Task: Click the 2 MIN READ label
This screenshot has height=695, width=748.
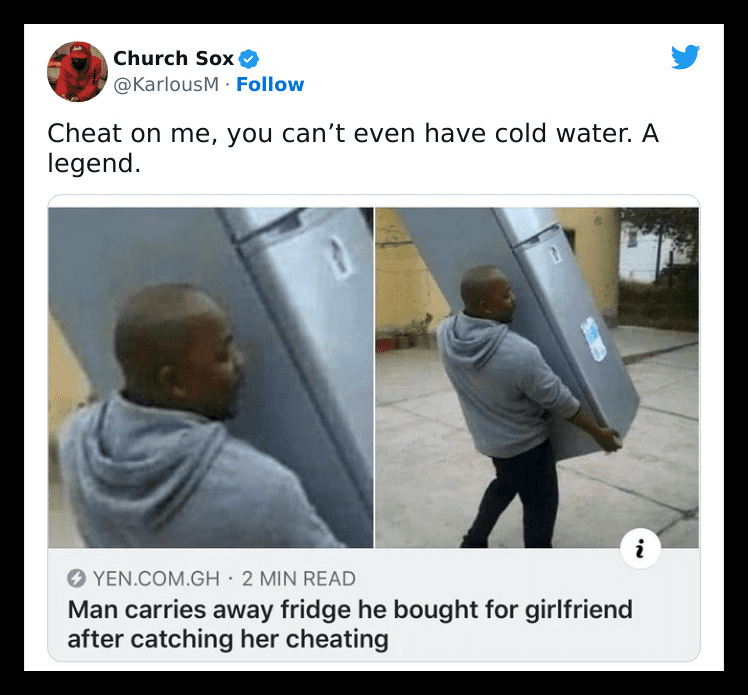Action: pyautogui.click(x=299, y=579)
